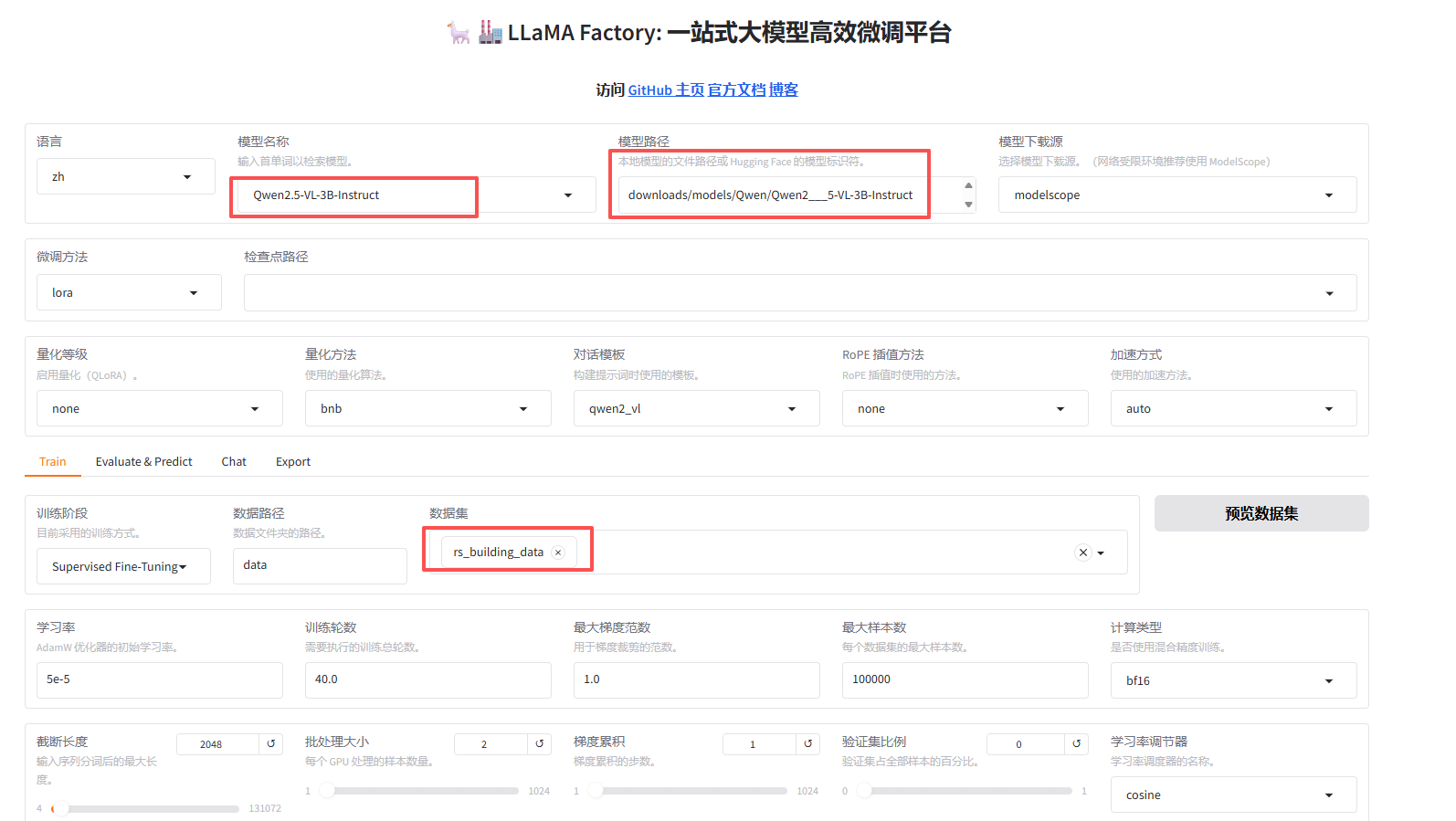Viewport: 1456px width, 821px height.
Task: Click the 批处理大小 number box showing 2
Action: [491, 744]
